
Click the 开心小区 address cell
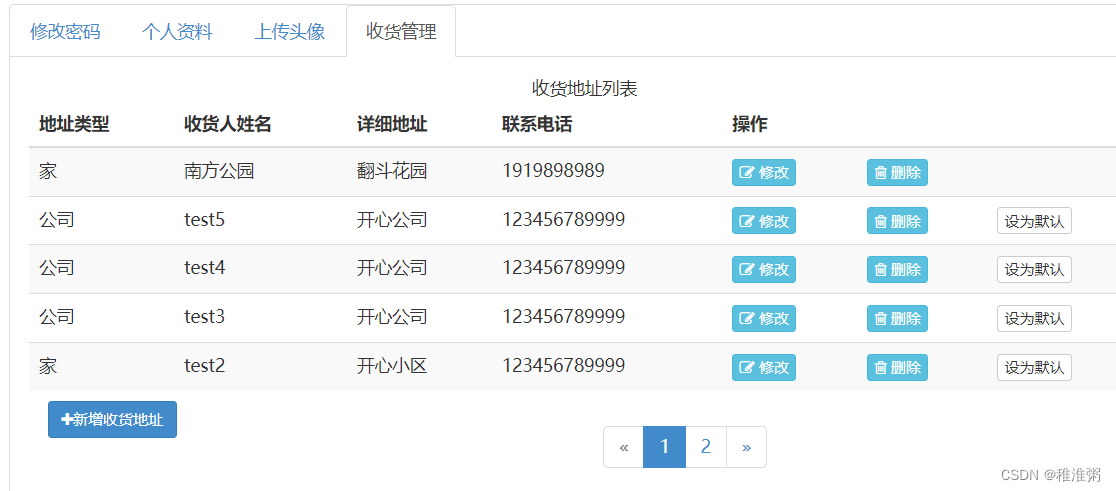[392, 366]
